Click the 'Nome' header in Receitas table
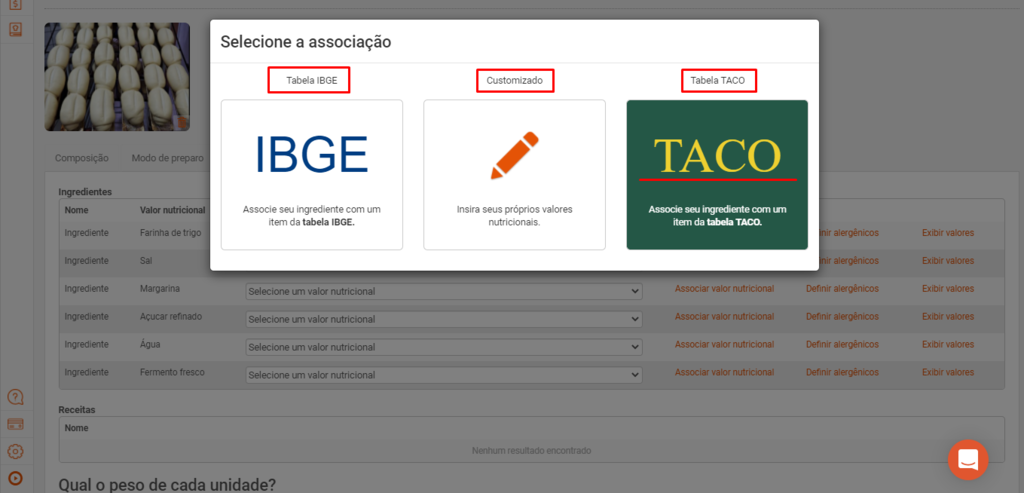Image resolution: width=1024 pixels, height=493 pixels. (76, 428)
